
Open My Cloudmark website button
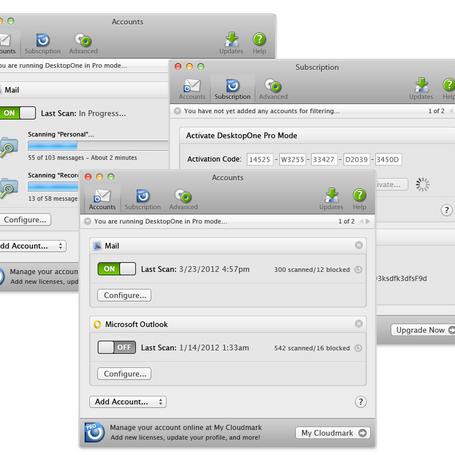tap(333, 433)
